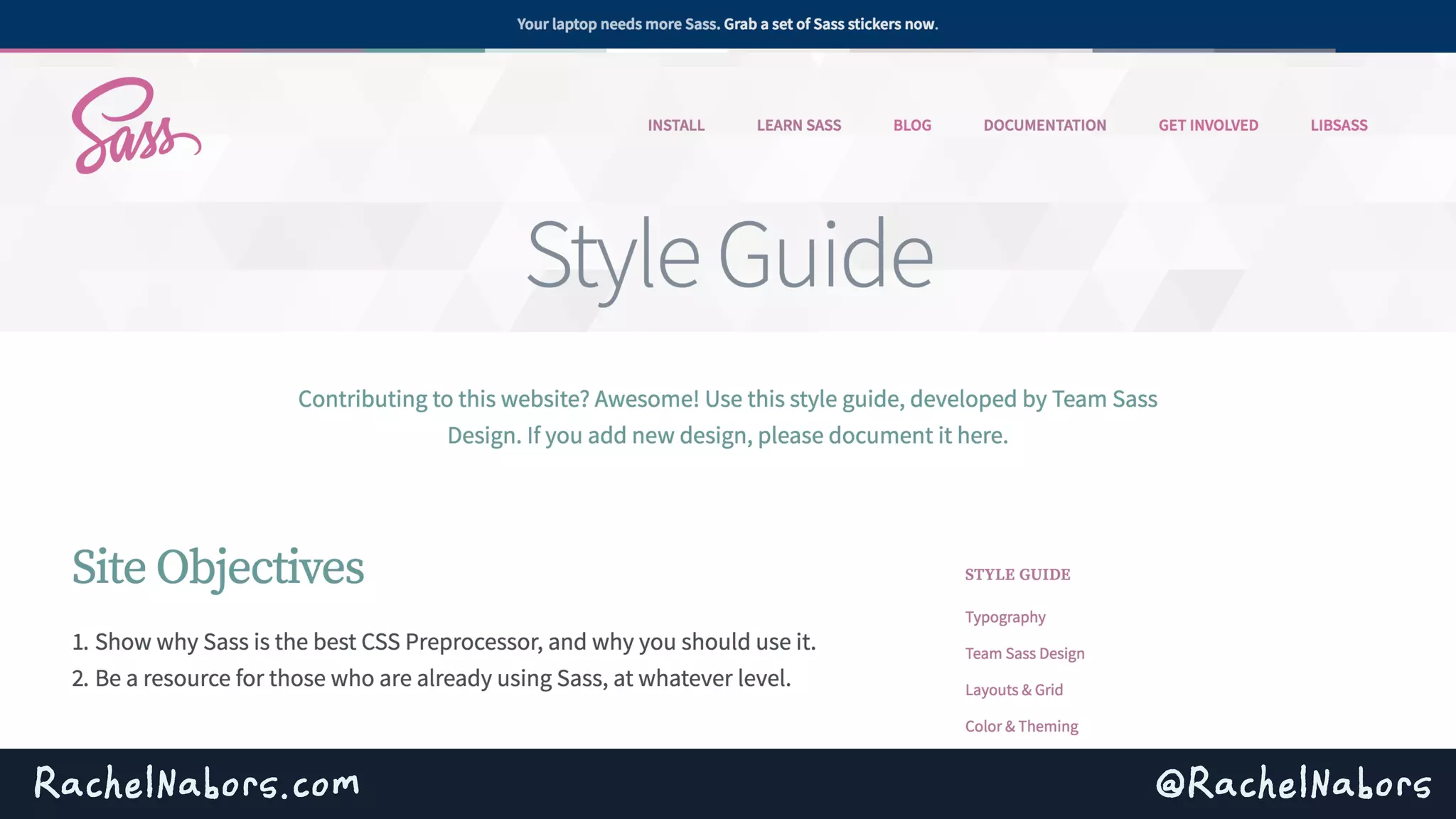The height and width of the screenshot is (819, 1456).
Task: Click the LIBSASS nav link
Action: pos(1339,125)
